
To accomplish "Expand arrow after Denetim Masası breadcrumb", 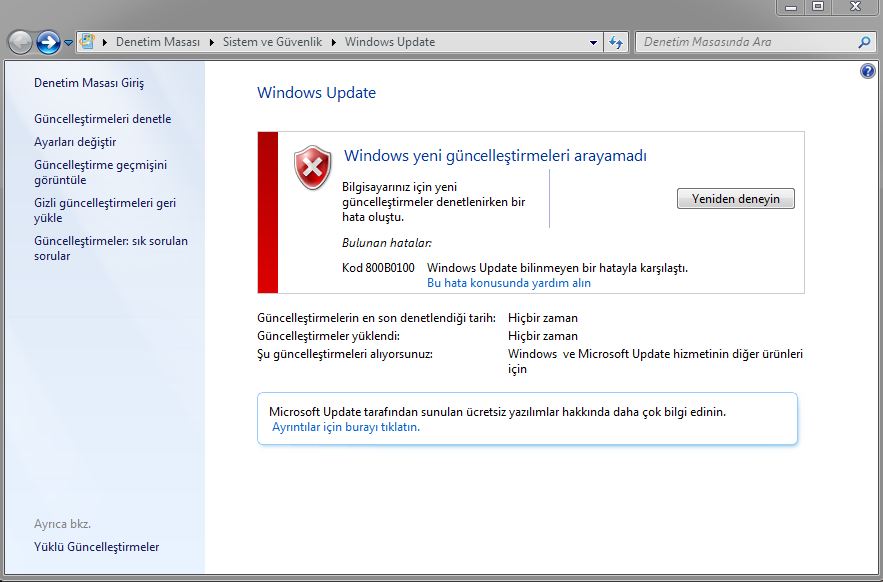I will [x=212, y=42].
